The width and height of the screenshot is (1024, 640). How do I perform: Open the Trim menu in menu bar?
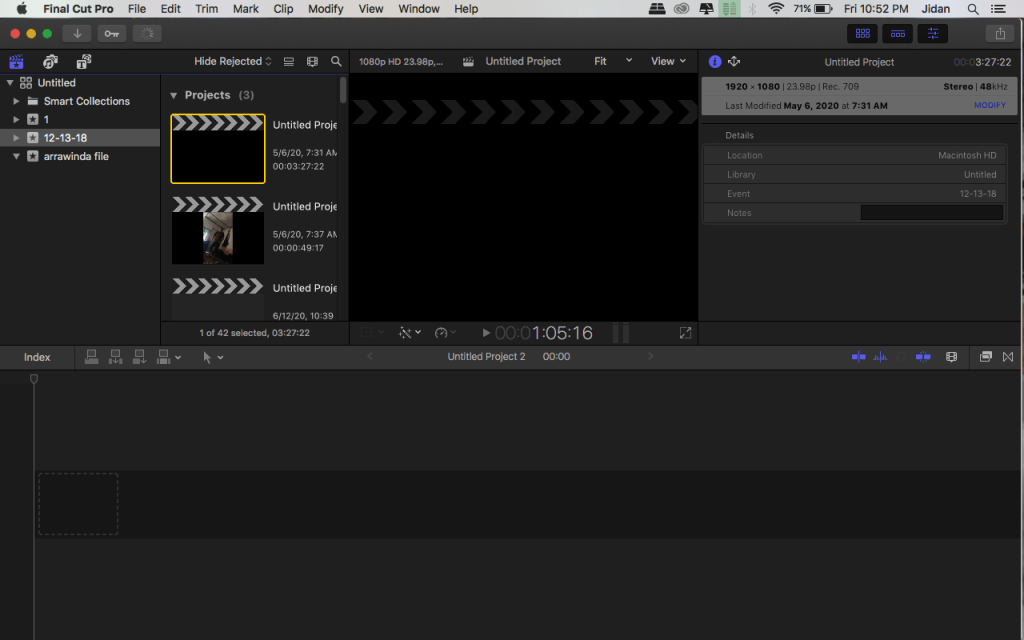click(206, 9)
